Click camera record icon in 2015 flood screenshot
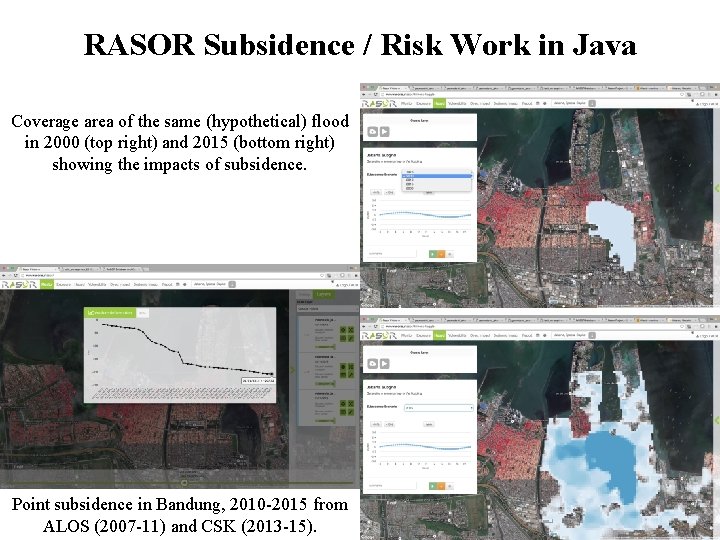Image resolution: width=720 pixels, height=540 pixels. tap(372, 364)
